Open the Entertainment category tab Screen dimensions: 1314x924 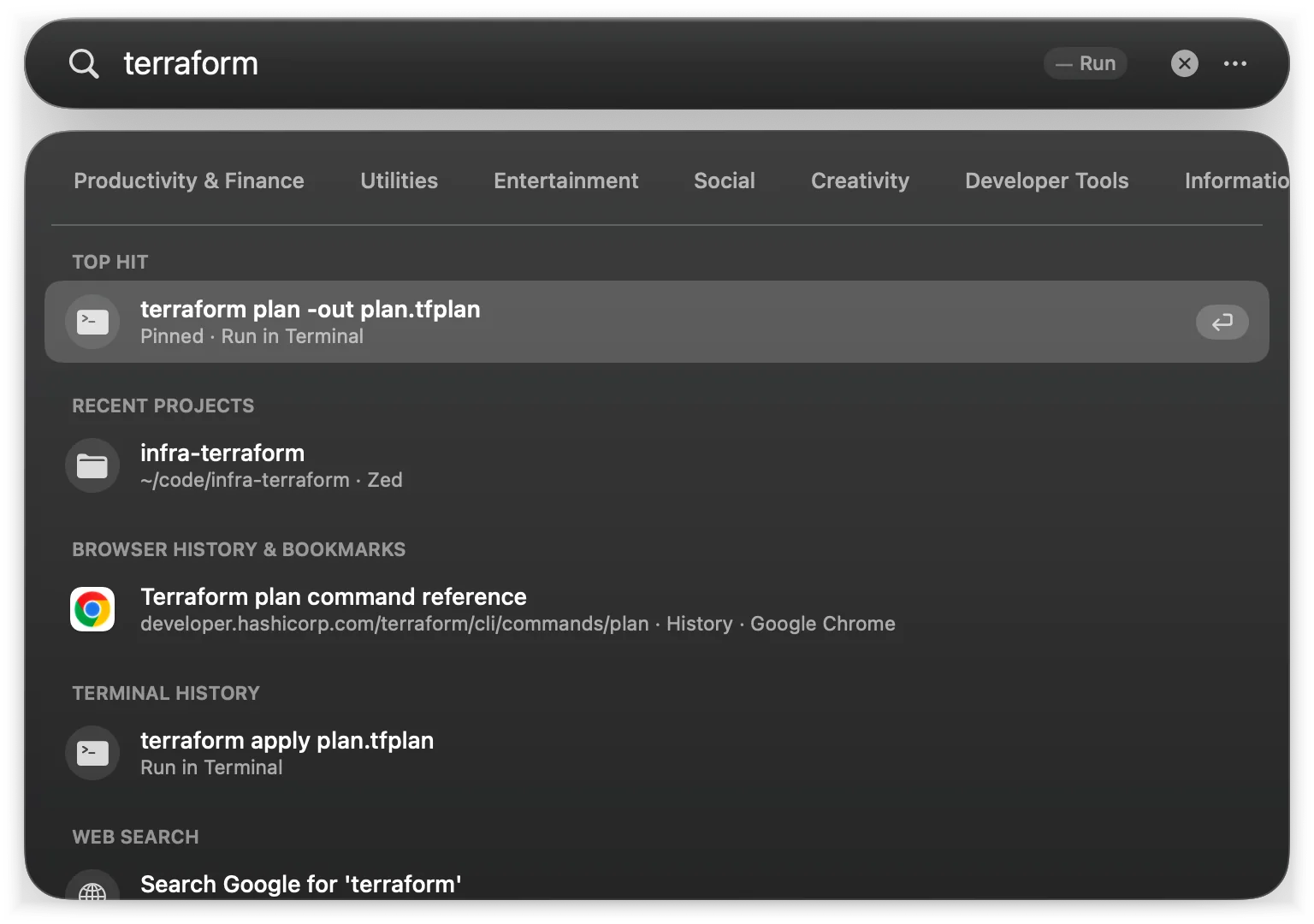coord(565,181)
